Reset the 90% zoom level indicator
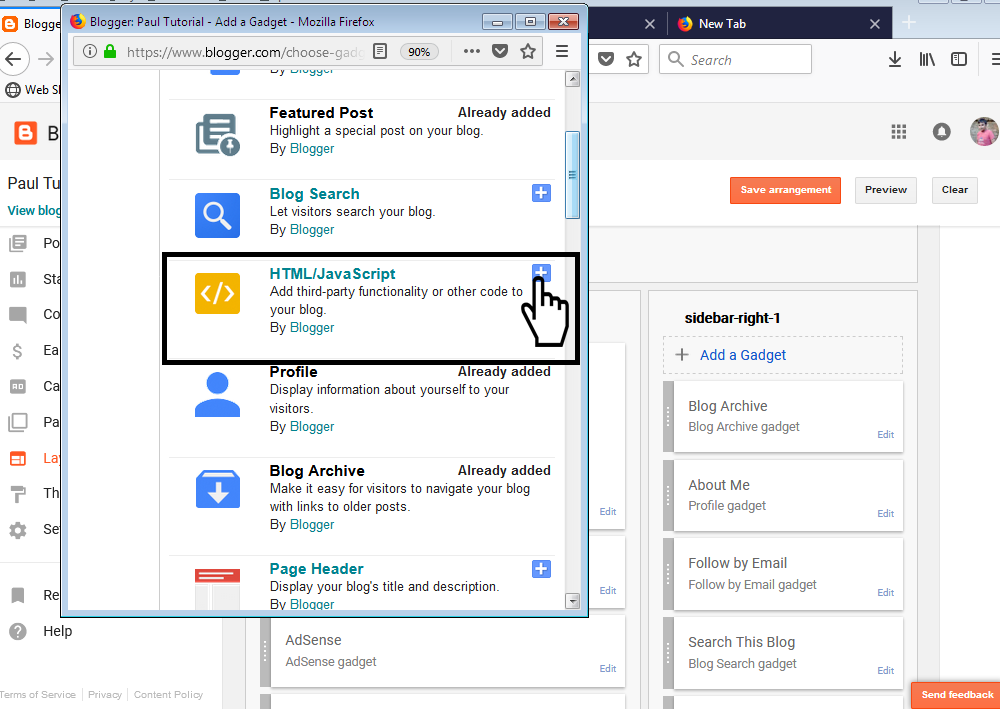The height and width of the screenshot is (709, 1000). tap(419, 52)
